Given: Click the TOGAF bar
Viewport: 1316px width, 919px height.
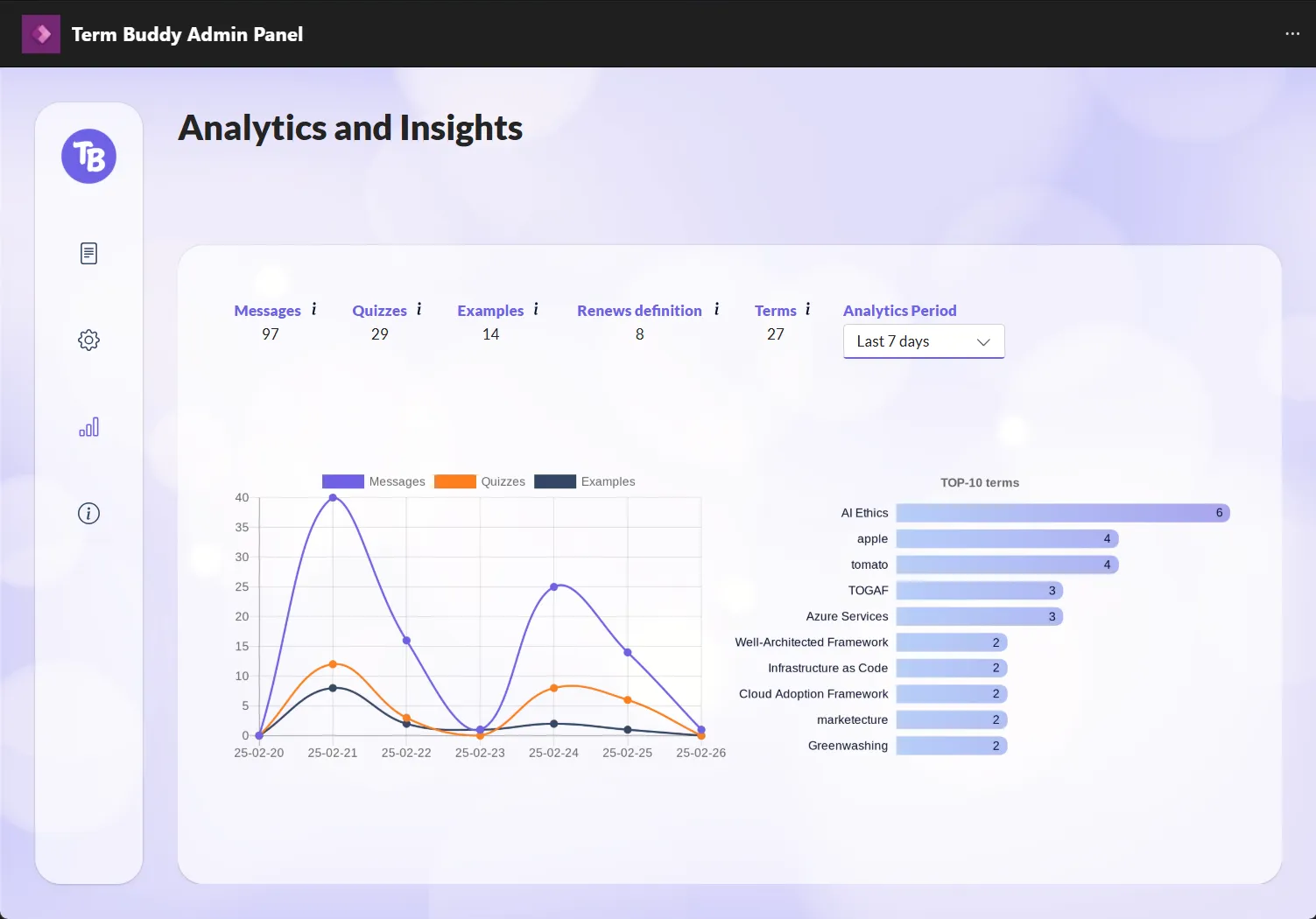Looking at the screenshot, I should click(979, 591).
